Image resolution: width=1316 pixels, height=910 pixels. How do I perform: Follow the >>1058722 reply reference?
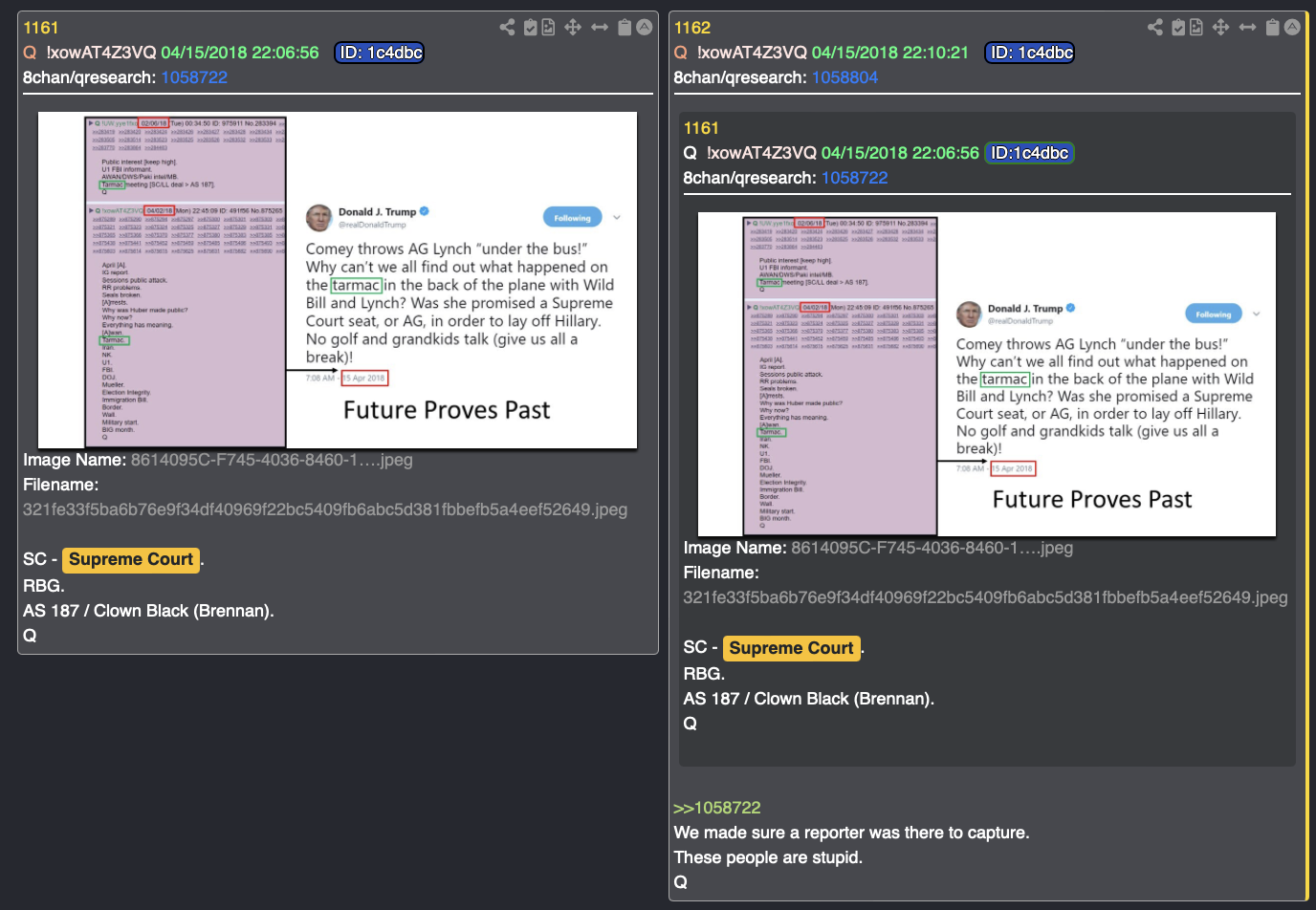(717, 808)
